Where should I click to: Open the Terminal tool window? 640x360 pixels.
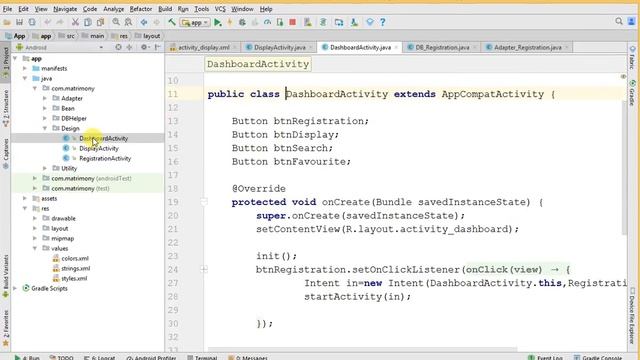(202, 357)
